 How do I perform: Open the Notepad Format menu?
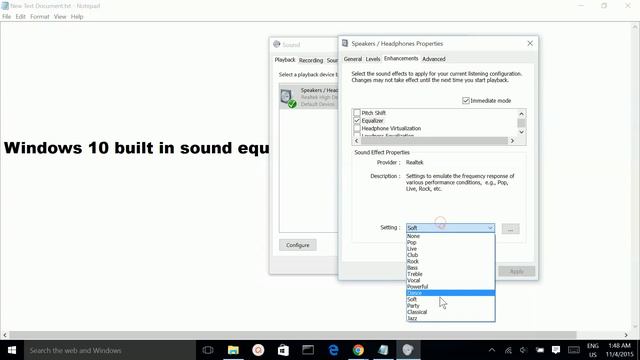40,17
